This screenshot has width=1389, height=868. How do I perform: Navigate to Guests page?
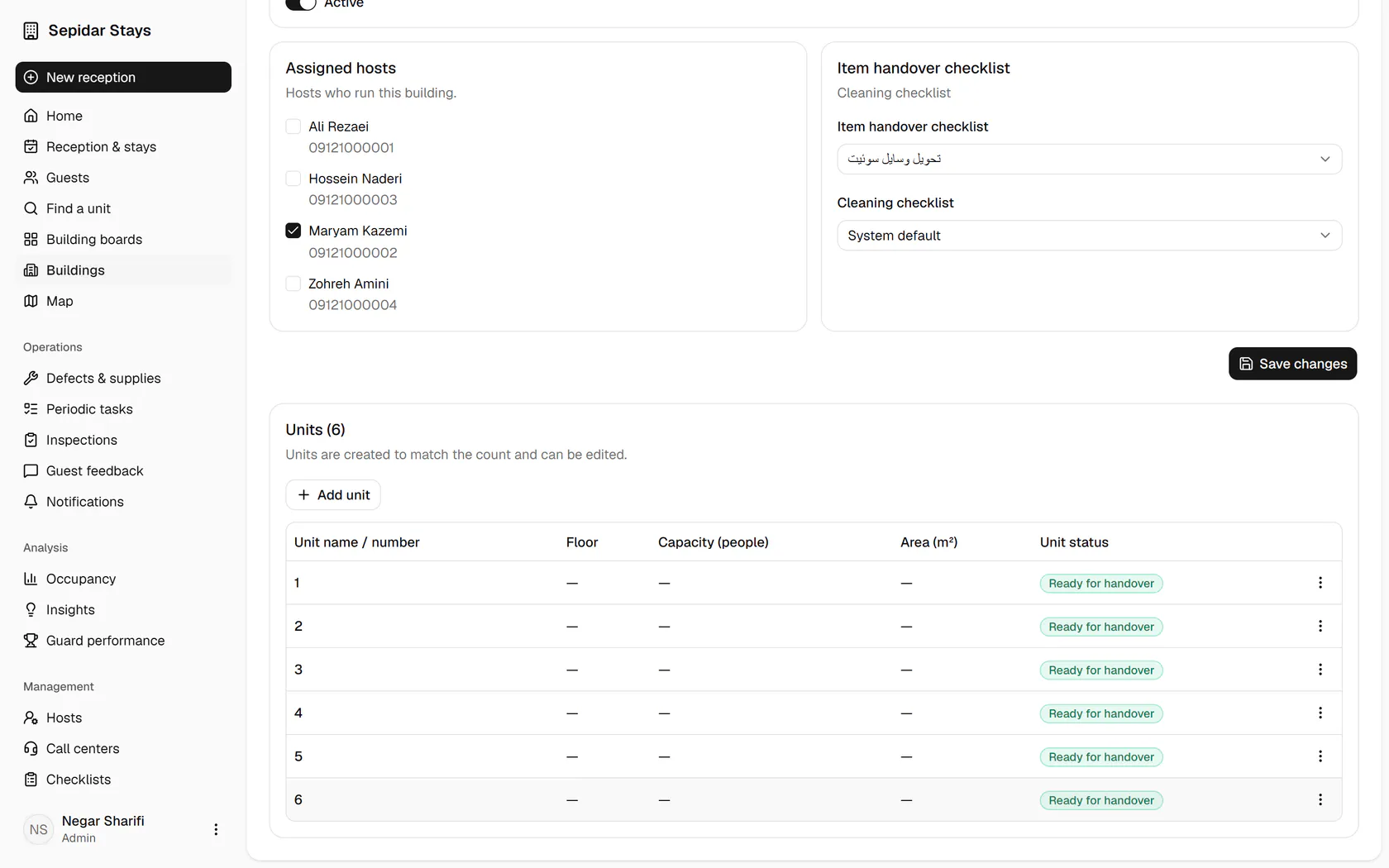(123, 178)
